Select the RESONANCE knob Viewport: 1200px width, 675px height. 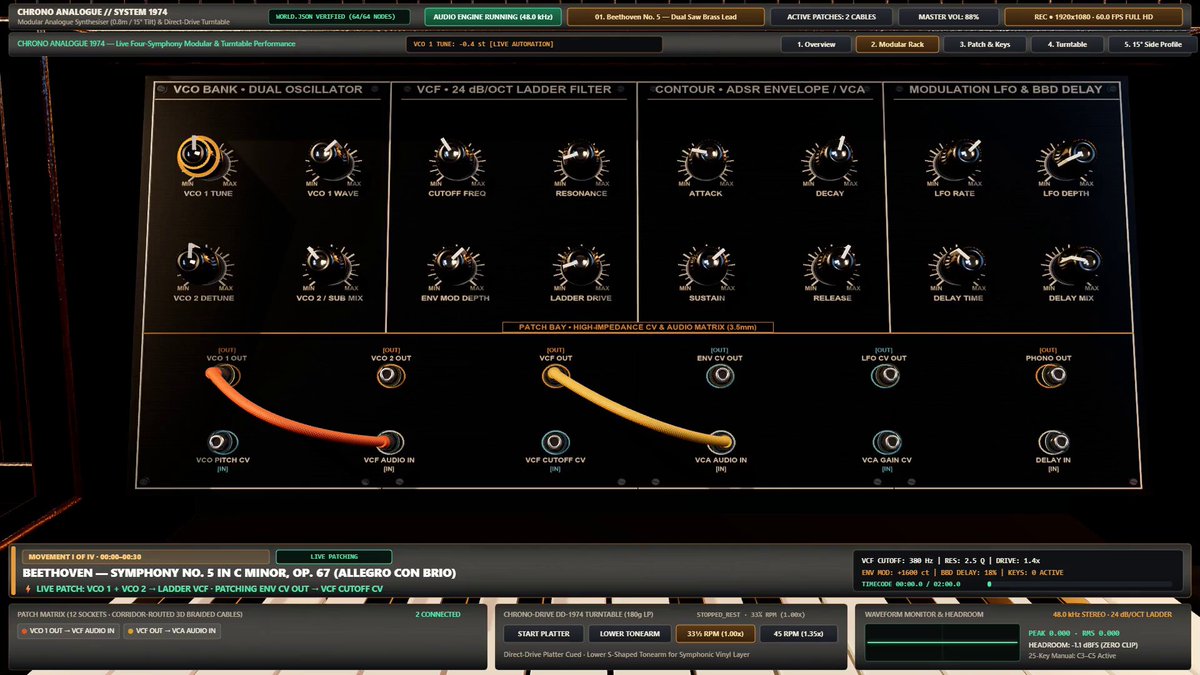(x=579, y=159)
